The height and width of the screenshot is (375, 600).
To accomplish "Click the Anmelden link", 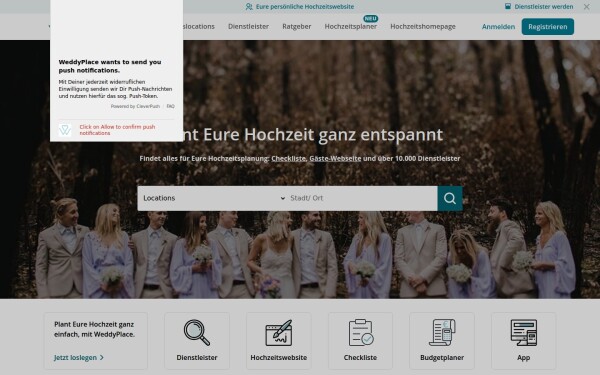I will tap(498, 27).
